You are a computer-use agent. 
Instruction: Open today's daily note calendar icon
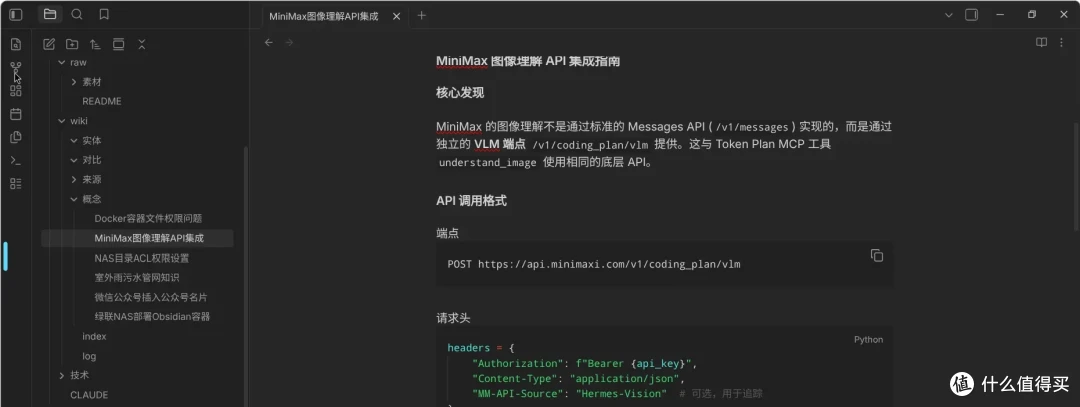(x=16, y=114)
